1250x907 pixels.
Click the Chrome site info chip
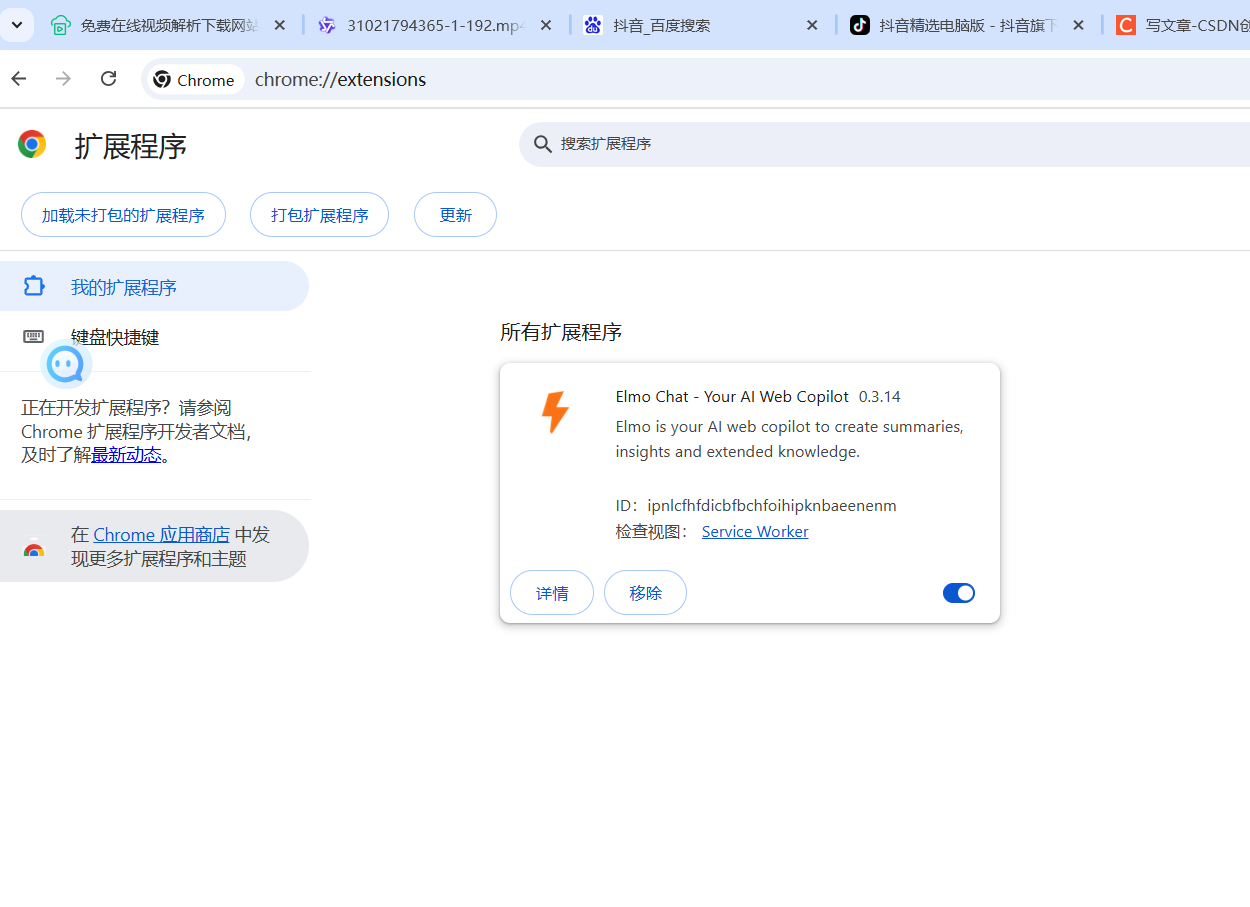197,80
